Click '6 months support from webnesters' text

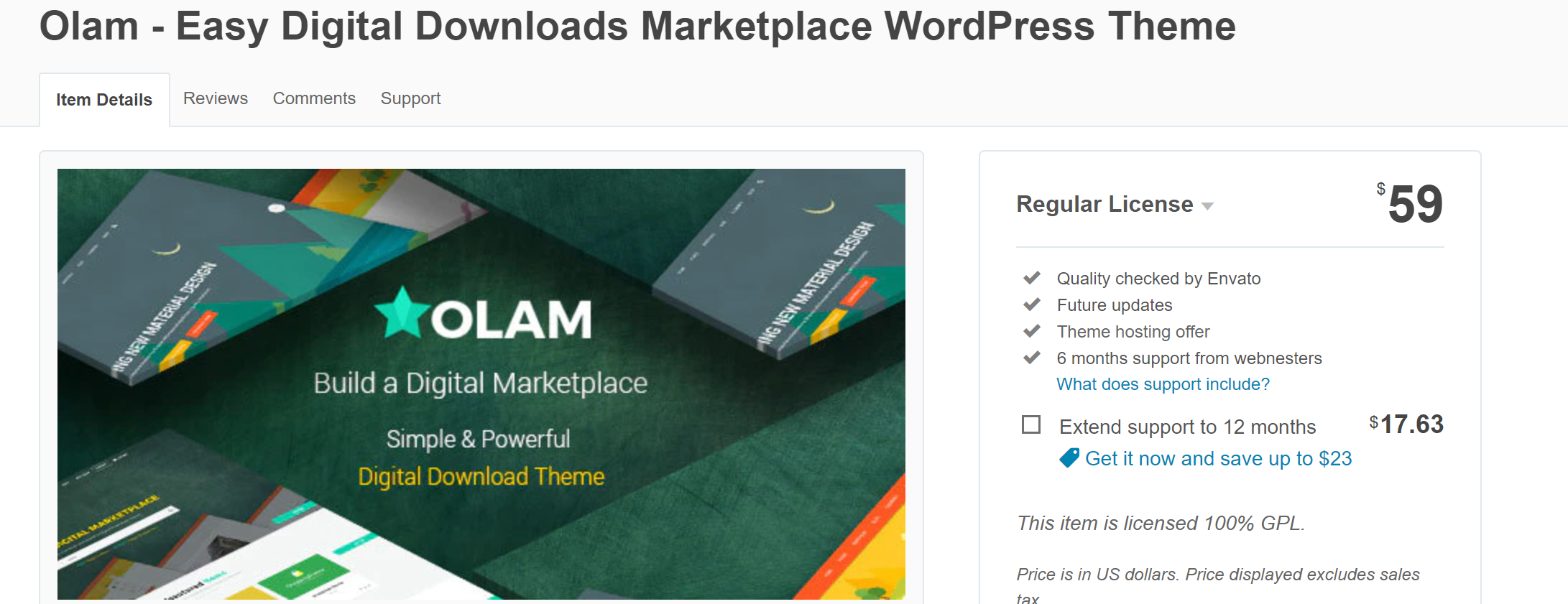(x=1189, y=358)
